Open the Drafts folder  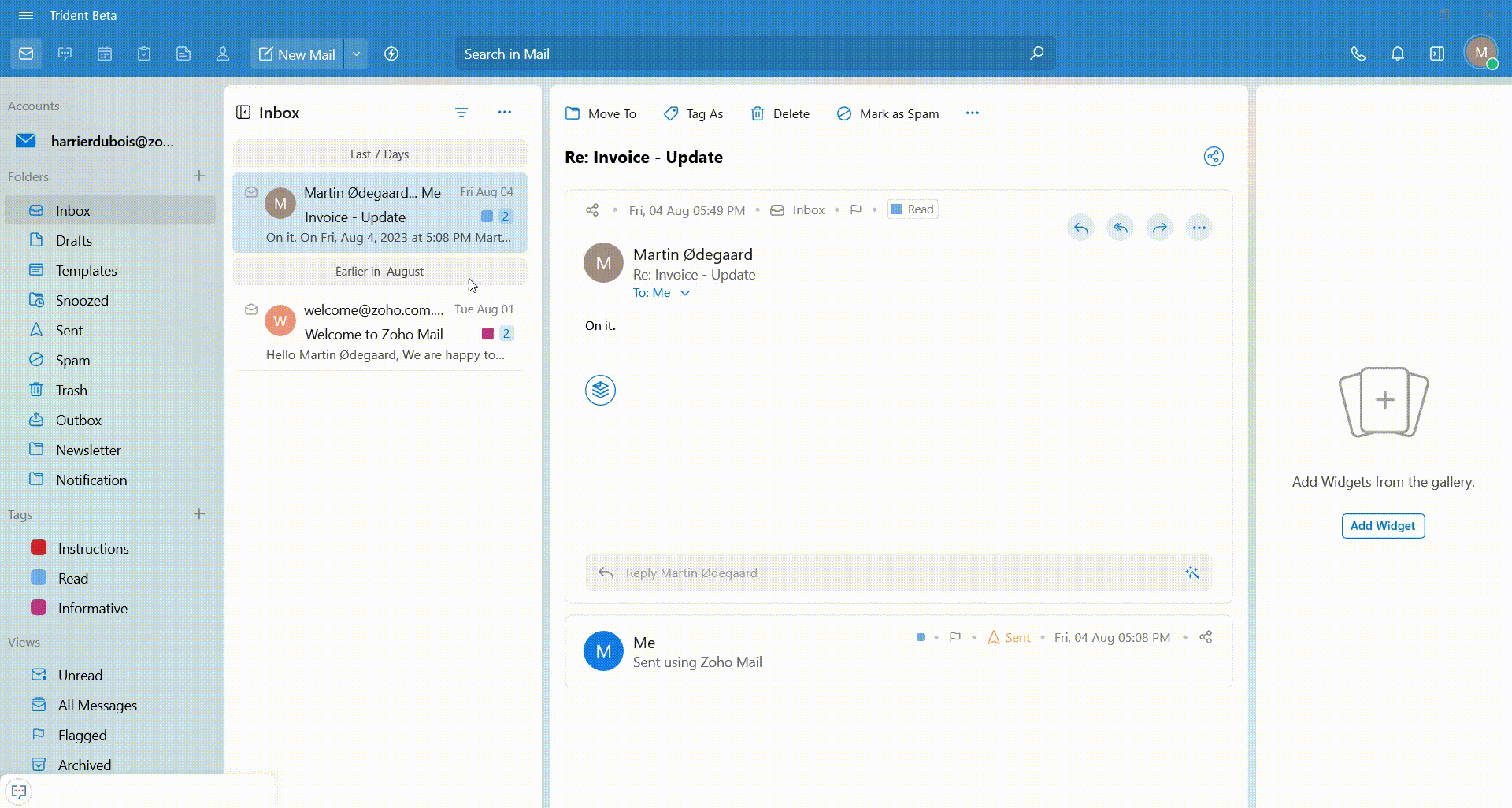pyautogui.click(x=73, y=241)
